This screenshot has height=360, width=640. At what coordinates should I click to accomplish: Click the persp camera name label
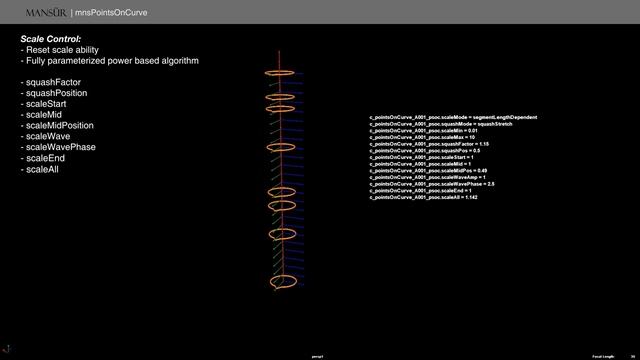pos(317,357)
